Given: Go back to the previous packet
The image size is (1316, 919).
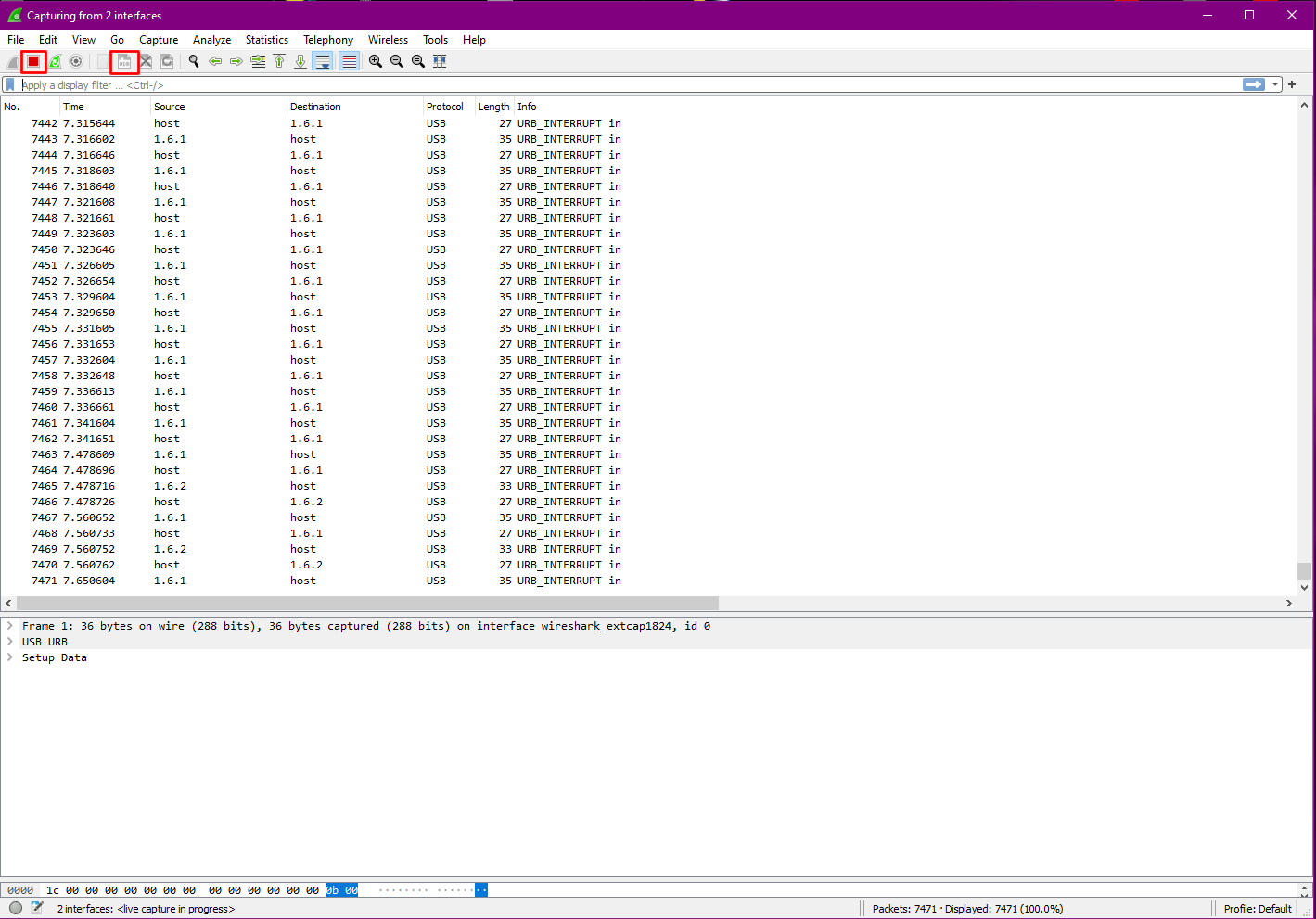Looking at the screenshot, I should pyautogui.click(x=215, y=61).
